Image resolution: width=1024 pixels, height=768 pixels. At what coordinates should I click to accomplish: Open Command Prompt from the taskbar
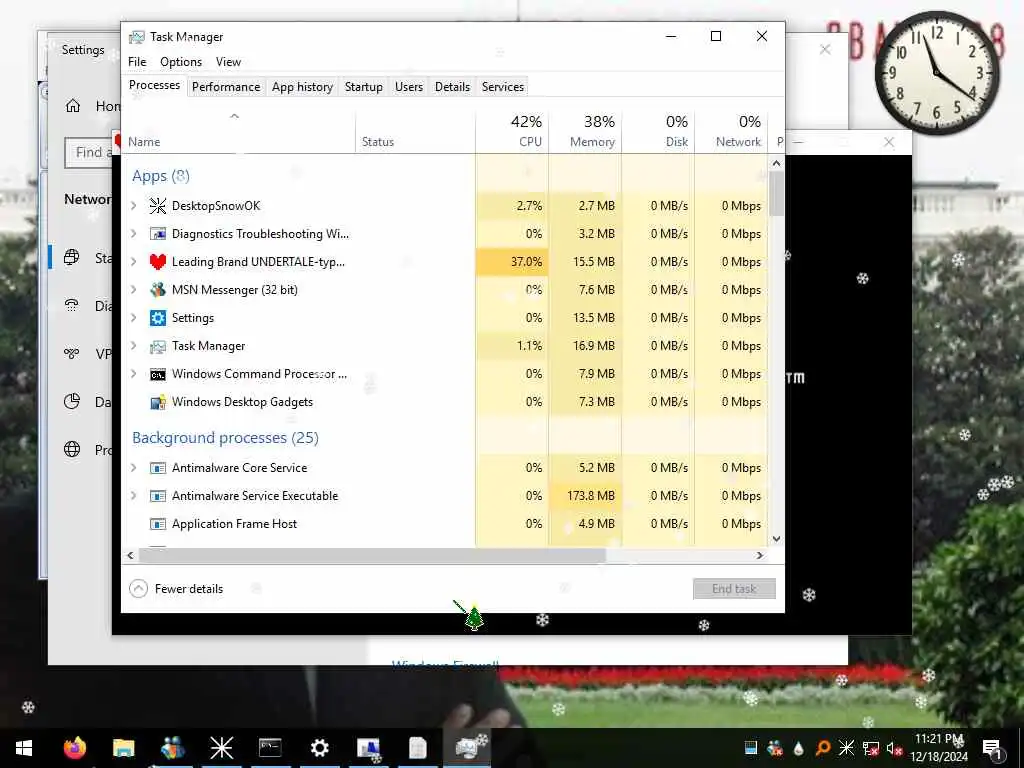pyautogui.click(x=270, y=747)
